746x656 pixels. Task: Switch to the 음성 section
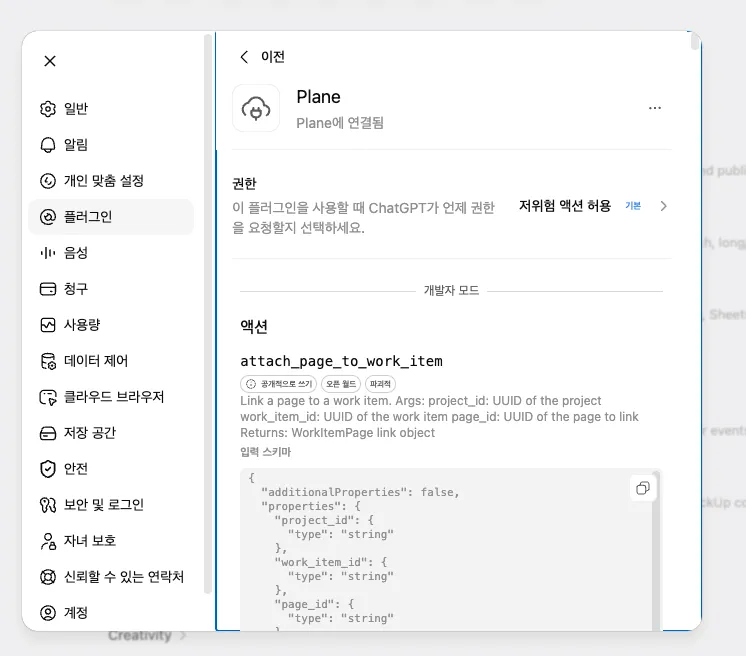pos(111,253)
